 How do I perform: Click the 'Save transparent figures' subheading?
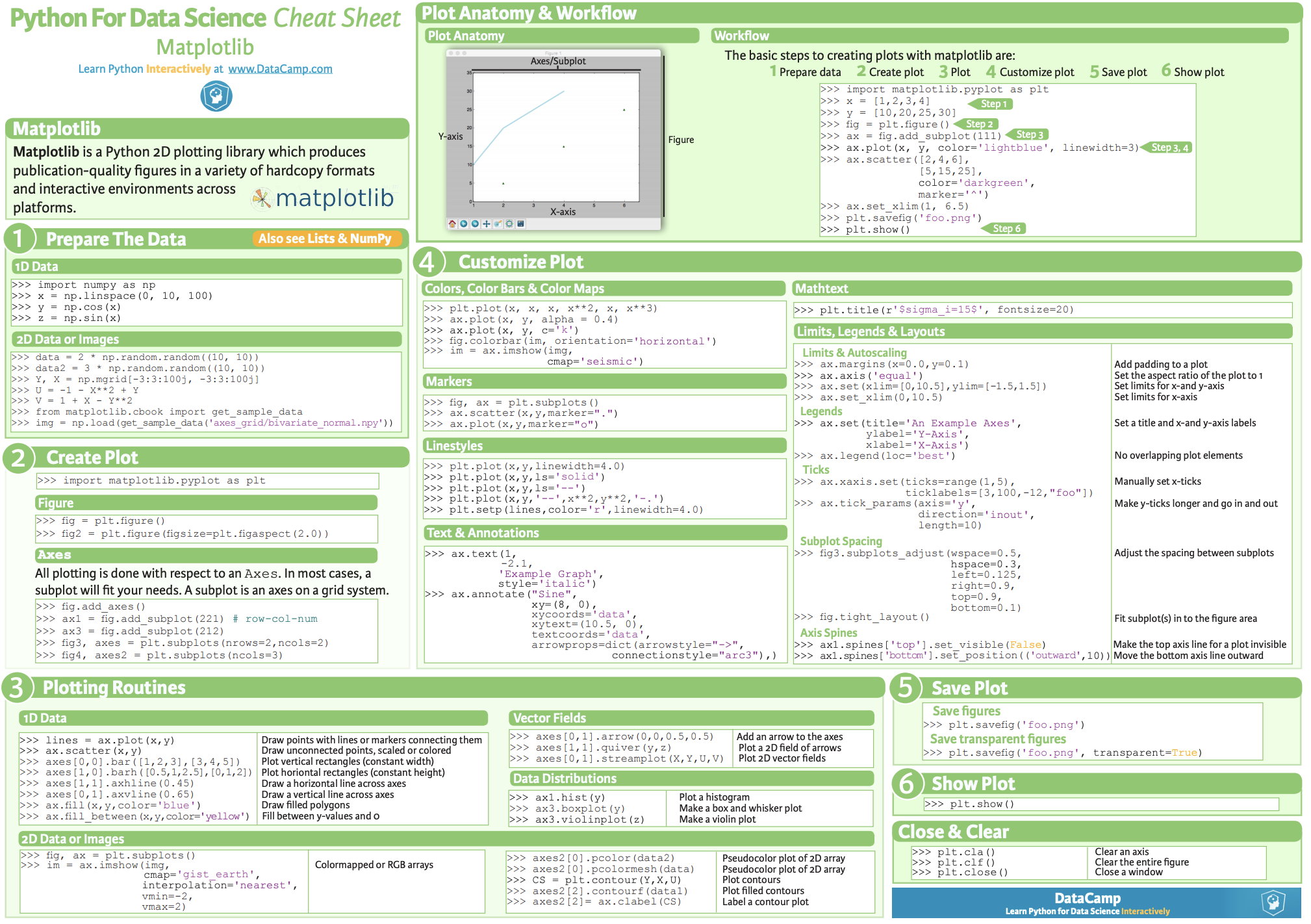(998, 739)
